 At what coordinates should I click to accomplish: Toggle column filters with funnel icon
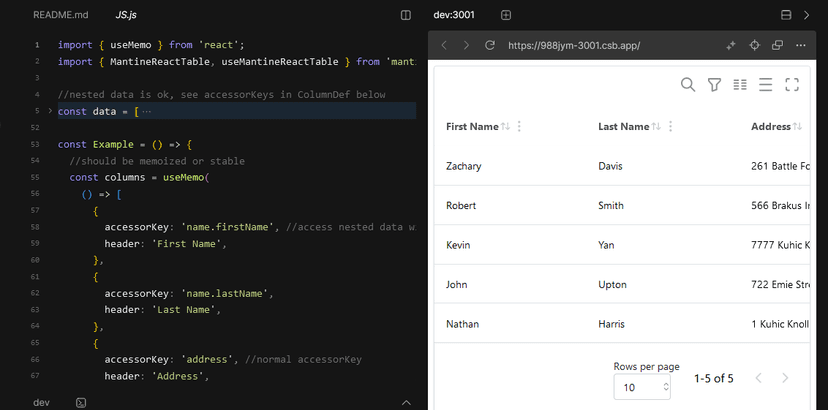pyautogui.click(x=714, y=85)
